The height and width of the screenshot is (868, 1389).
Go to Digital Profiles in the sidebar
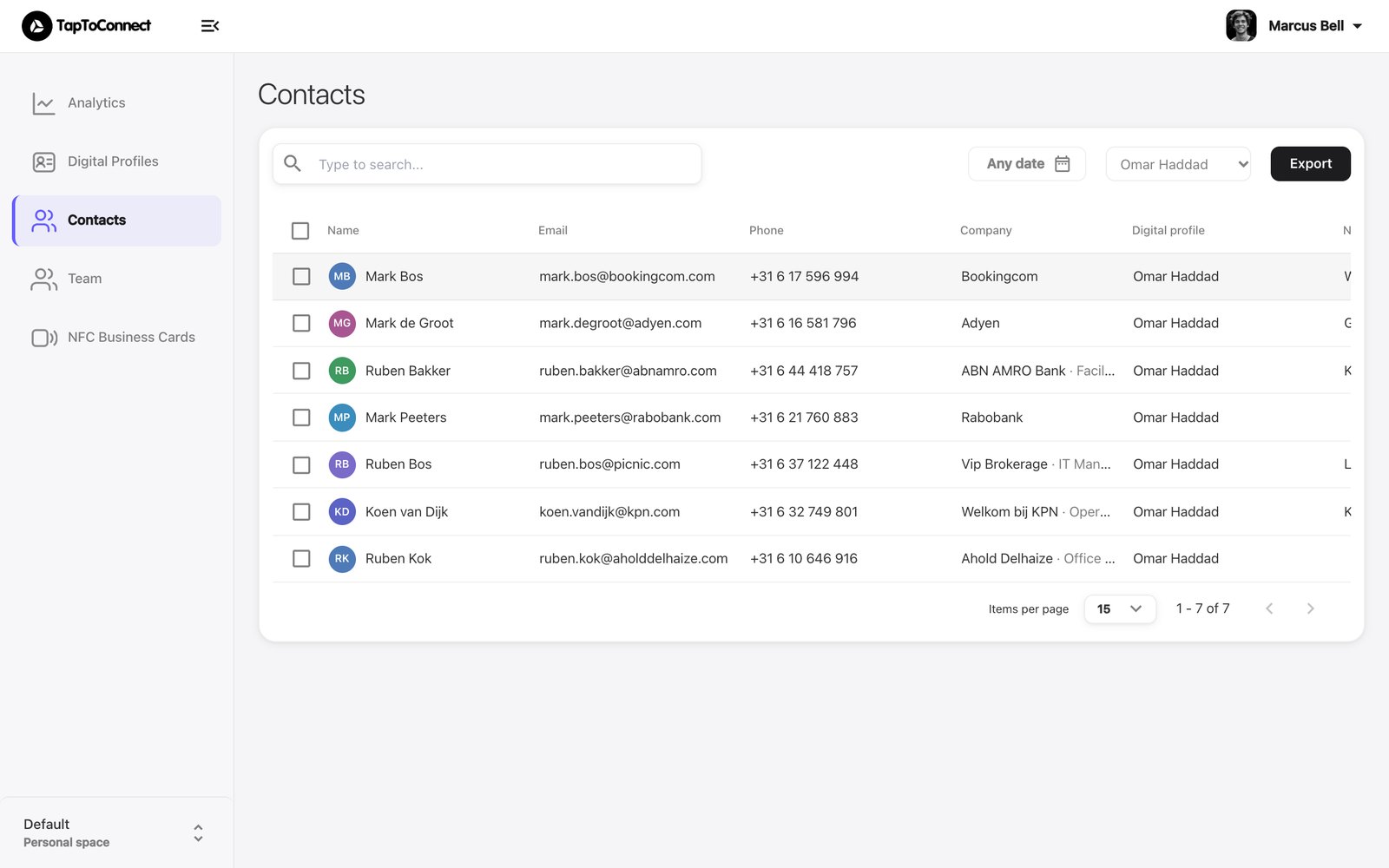click(x=116, y=162)
